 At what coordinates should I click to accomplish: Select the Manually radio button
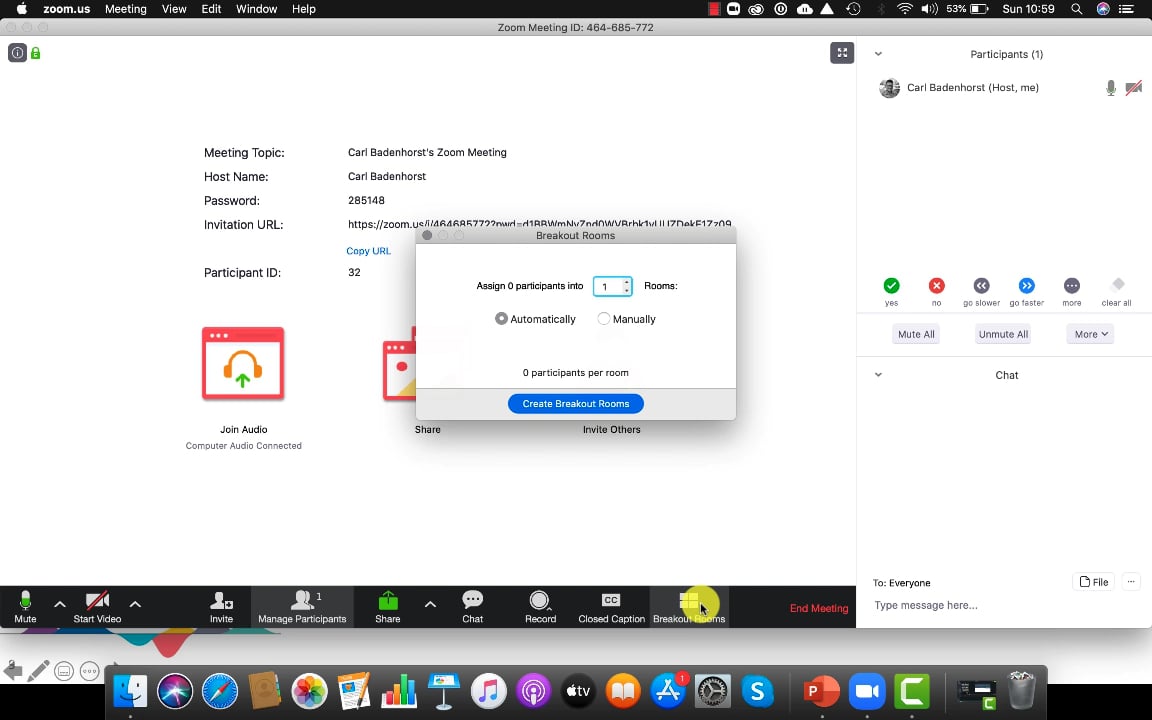click(x=604, y=319)
